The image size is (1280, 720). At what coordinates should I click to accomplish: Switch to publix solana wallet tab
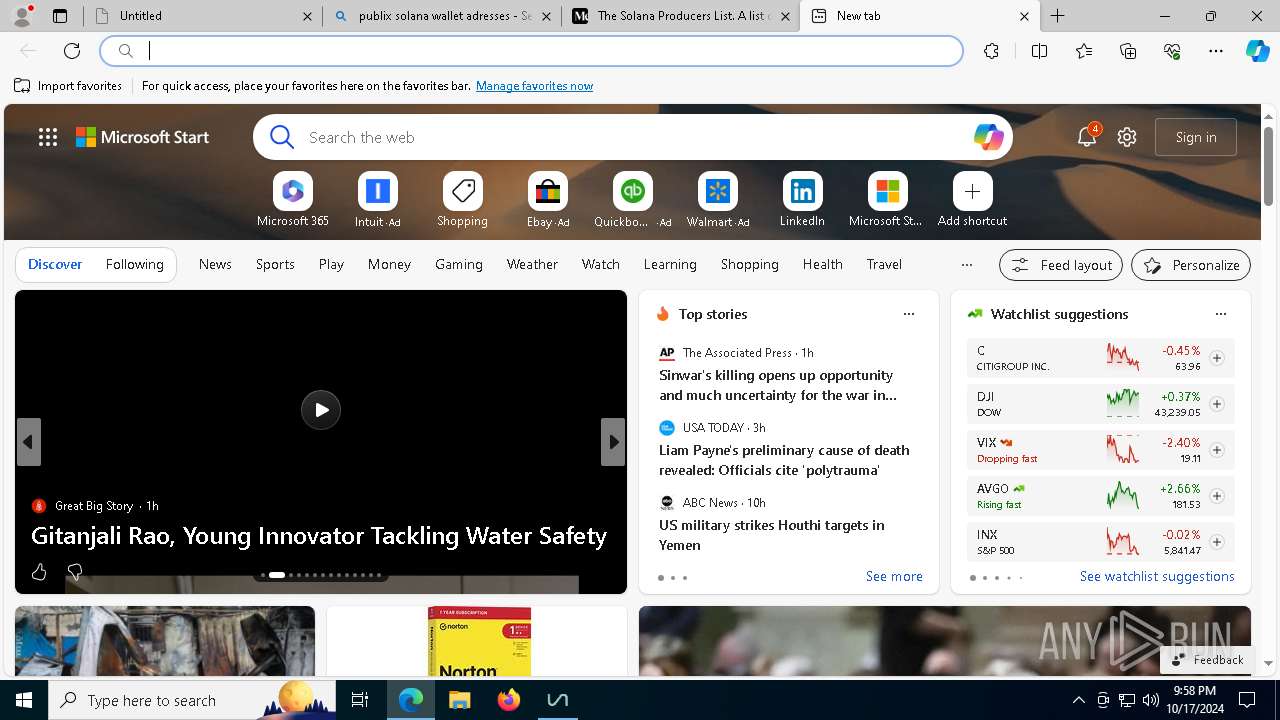point(441,16)
